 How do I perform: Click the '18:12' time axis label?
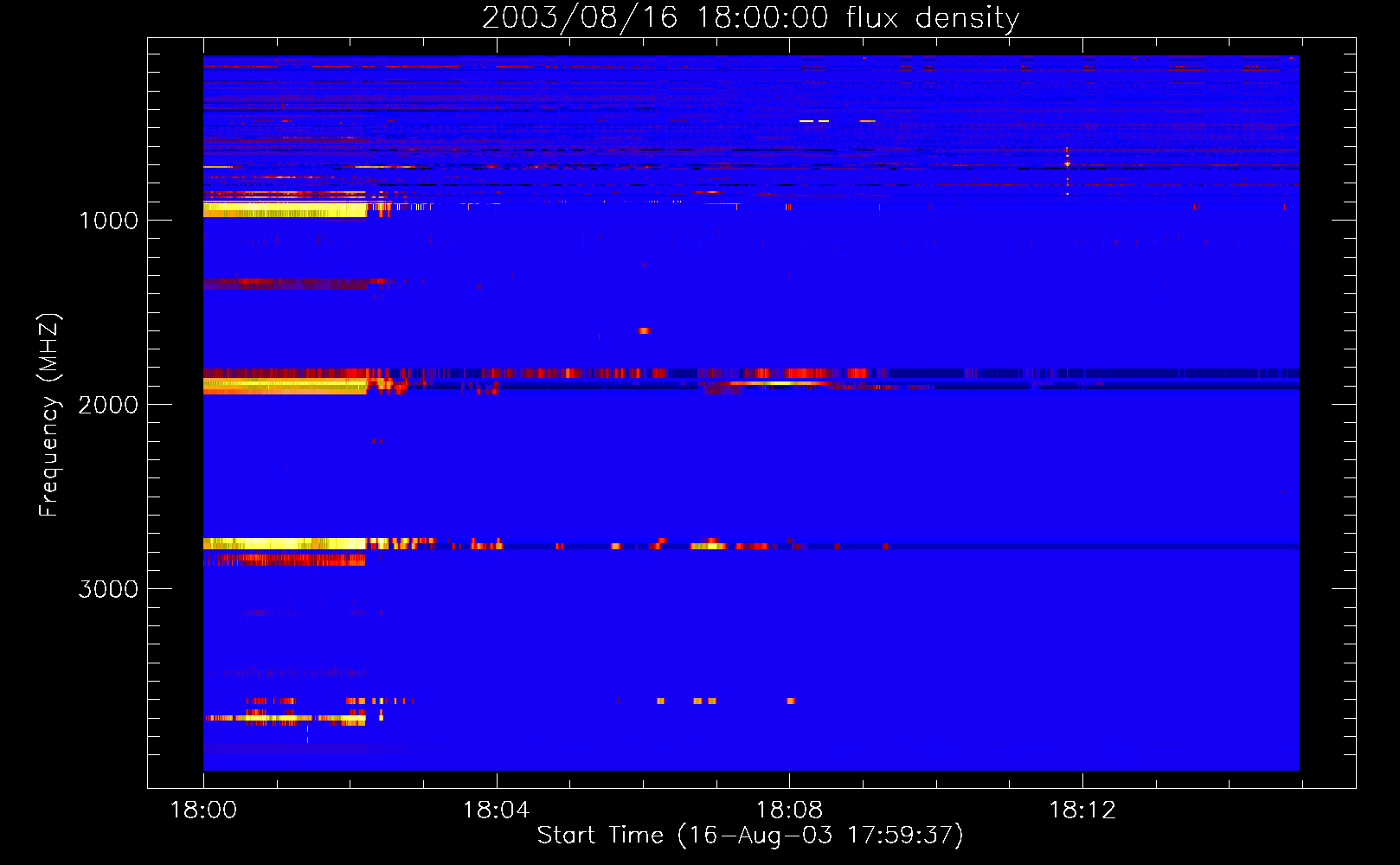[x=1082, y=811]
